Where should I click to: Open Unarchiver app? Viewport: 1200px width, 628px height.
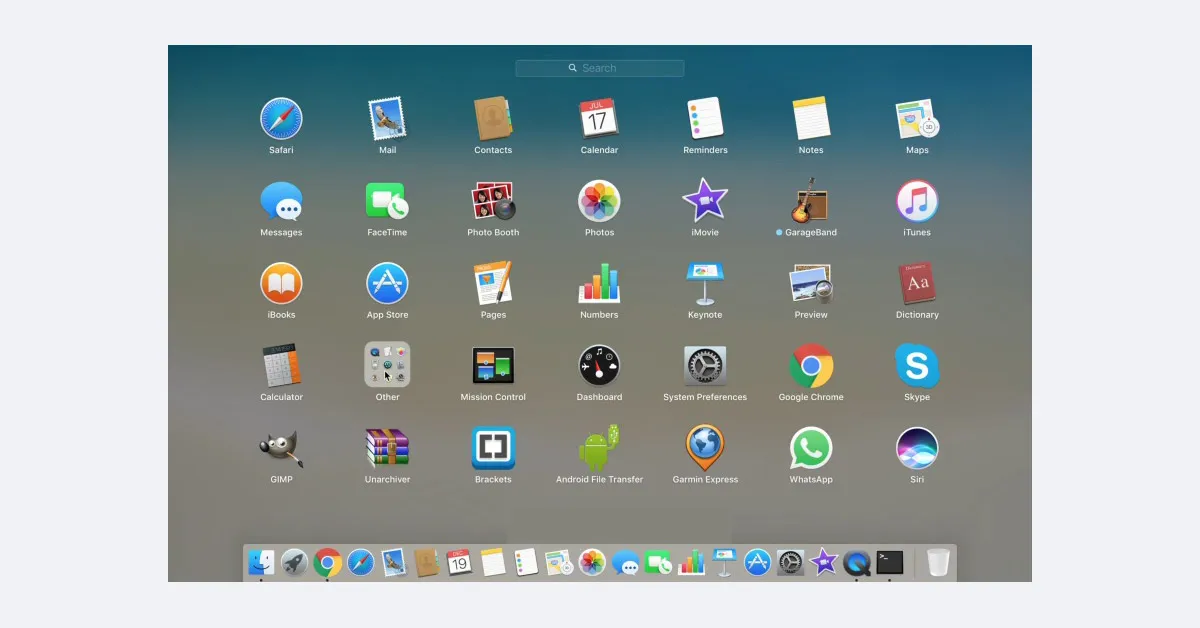click(387, 448)
